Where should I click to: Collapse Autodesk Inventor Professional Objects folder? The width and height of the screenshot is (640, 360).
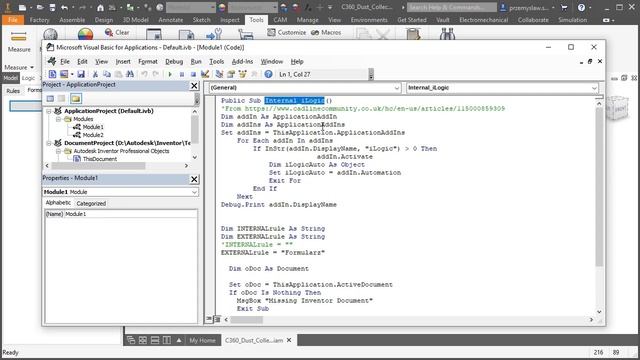tap(58, 151)
